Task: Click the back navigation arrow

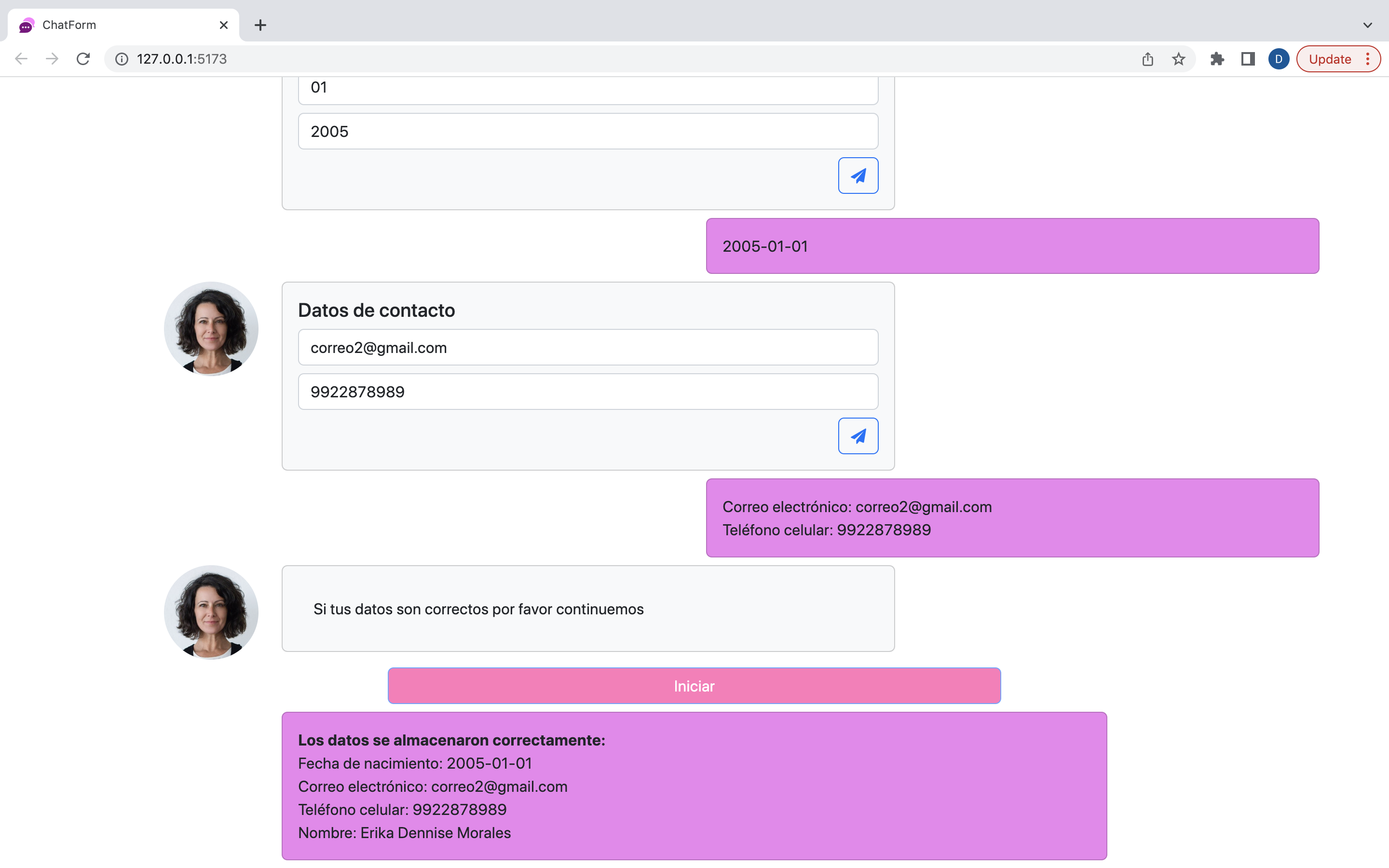Action: click(21, 58)
